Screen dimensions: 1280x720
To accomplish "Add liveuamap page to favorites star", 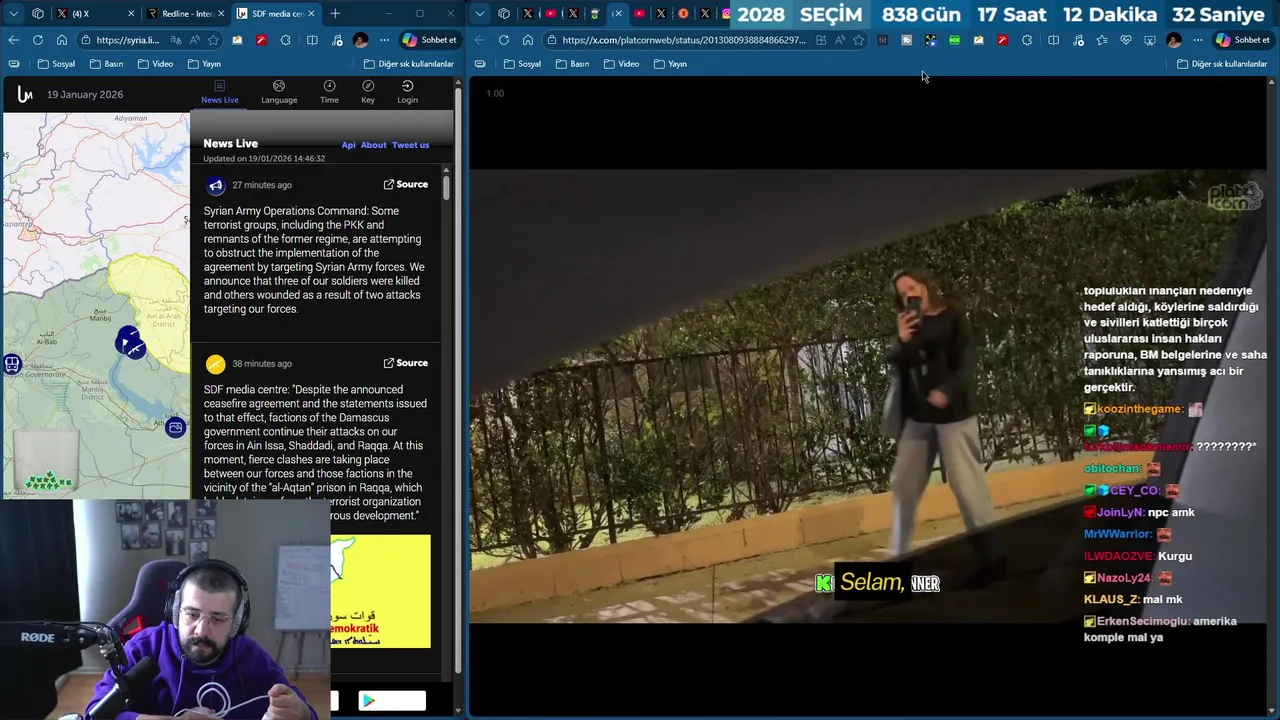I will [x=213, y=40].
